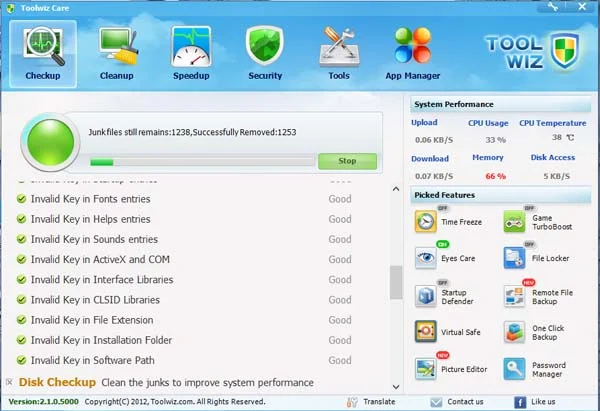The height and width of the screenshot is (411, 600).
Task: Open the App Manager section
Action: 412,54
